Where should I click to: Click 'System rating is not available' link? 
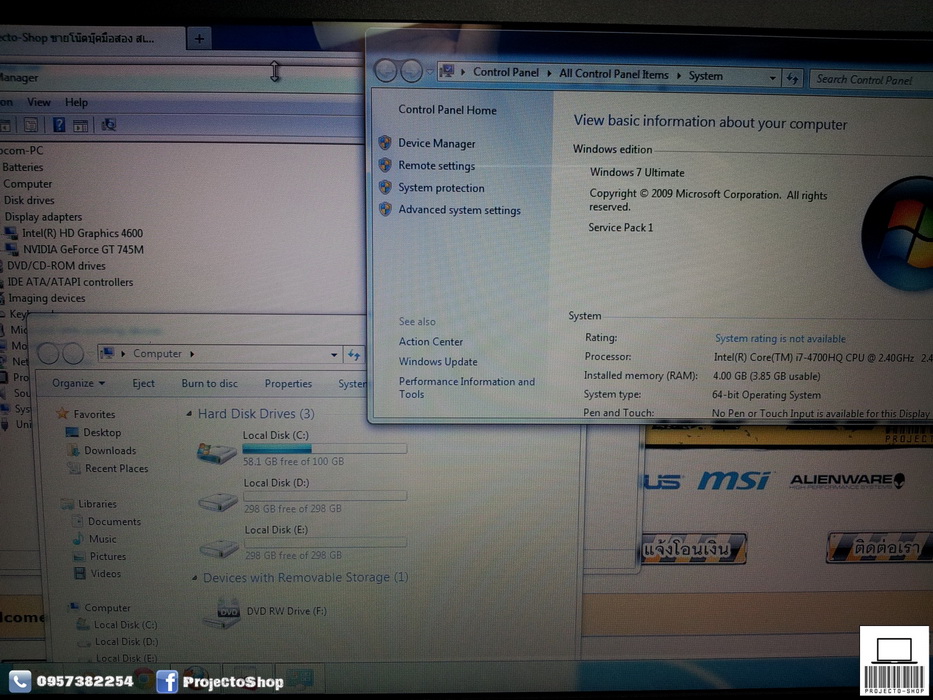coord(780,339)
